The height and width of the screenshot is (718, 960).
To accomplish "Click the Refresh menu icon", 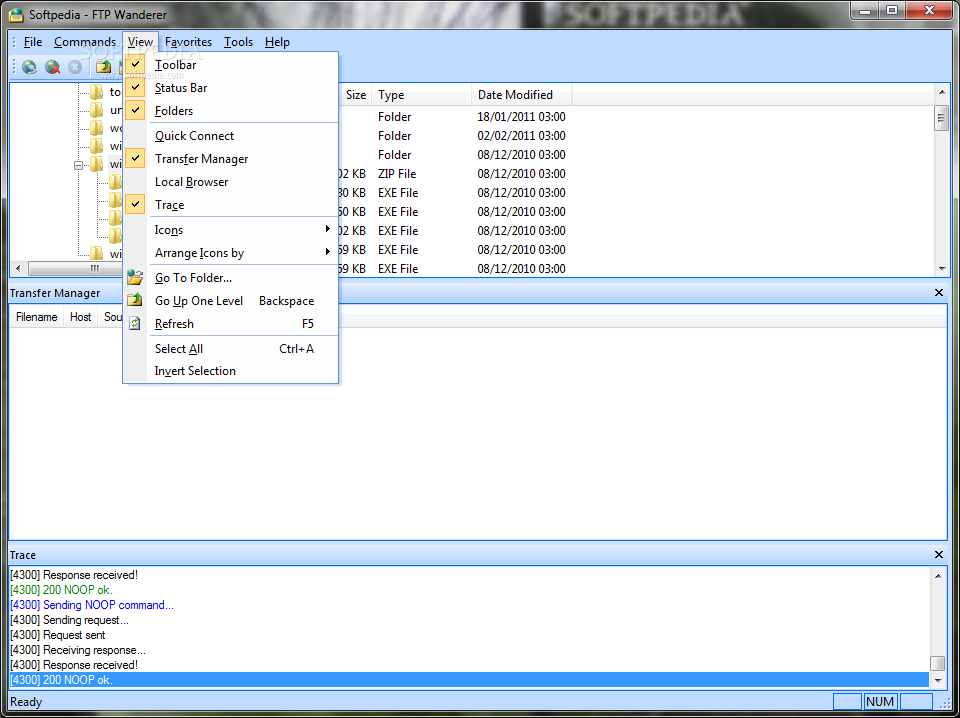I will (x=135, y=323).
